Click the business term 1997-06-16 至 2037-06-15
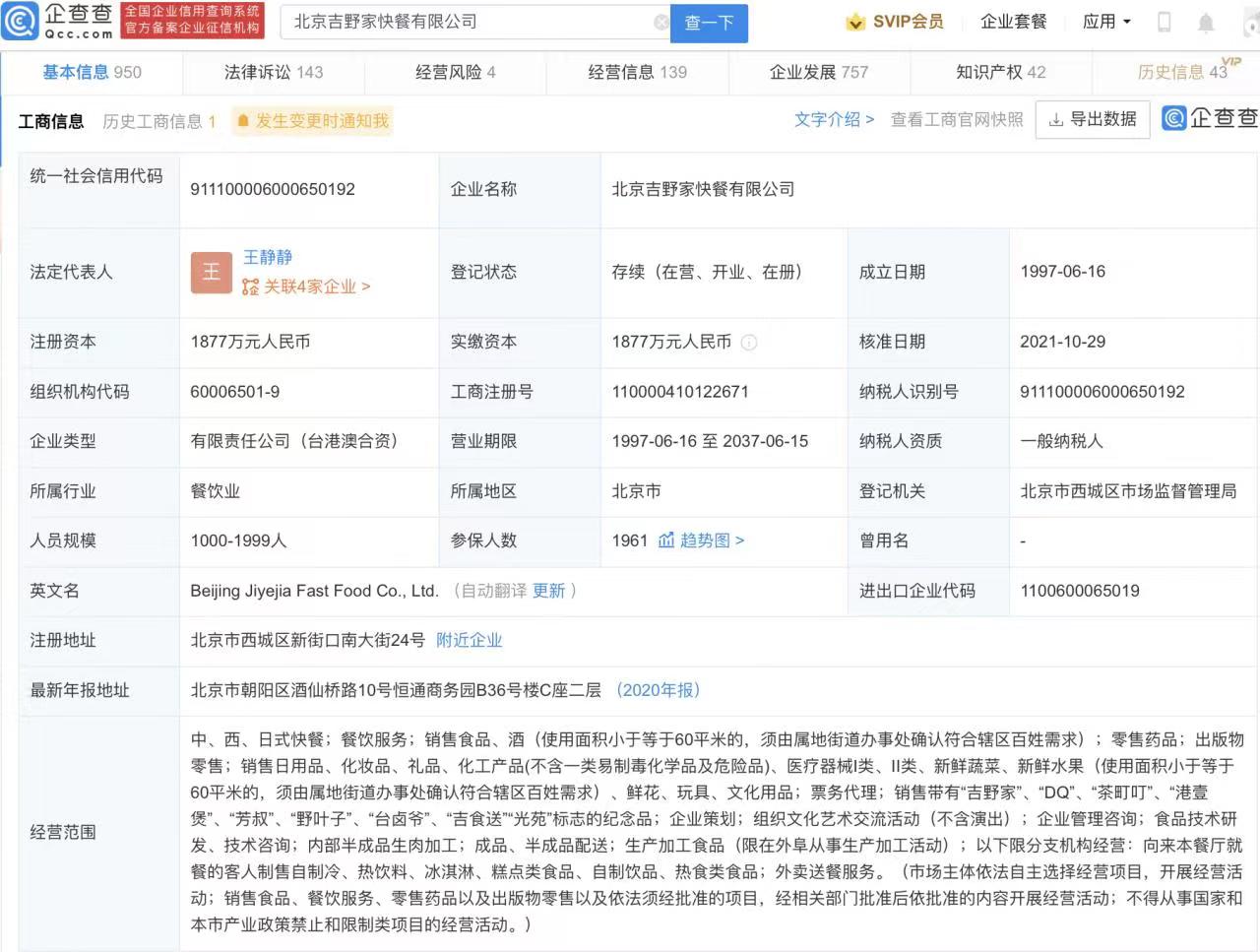Screen dimensions: 1260x952 click(x=710, y=441)
